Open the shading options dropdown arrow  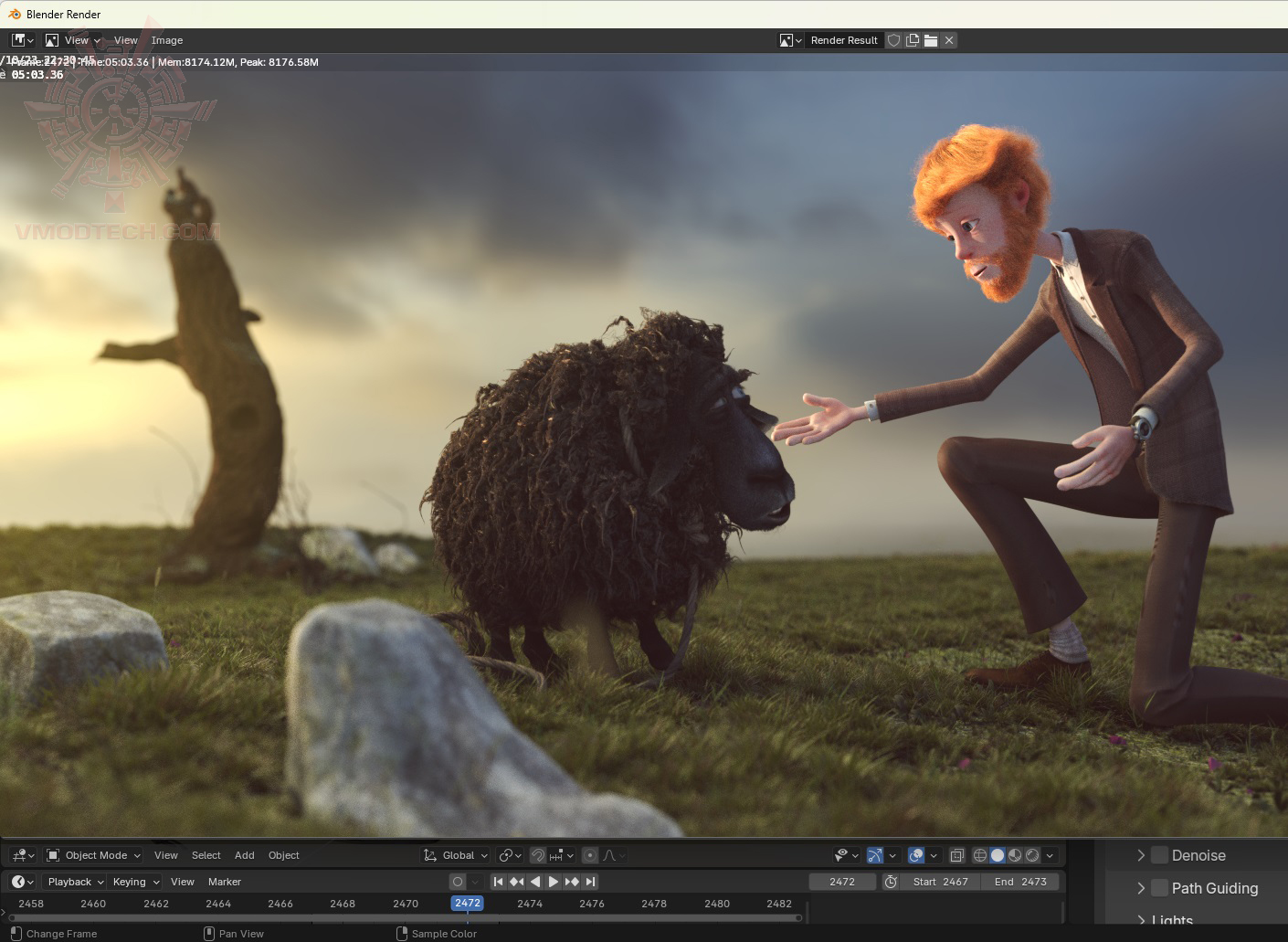(x=1050, y=855)
